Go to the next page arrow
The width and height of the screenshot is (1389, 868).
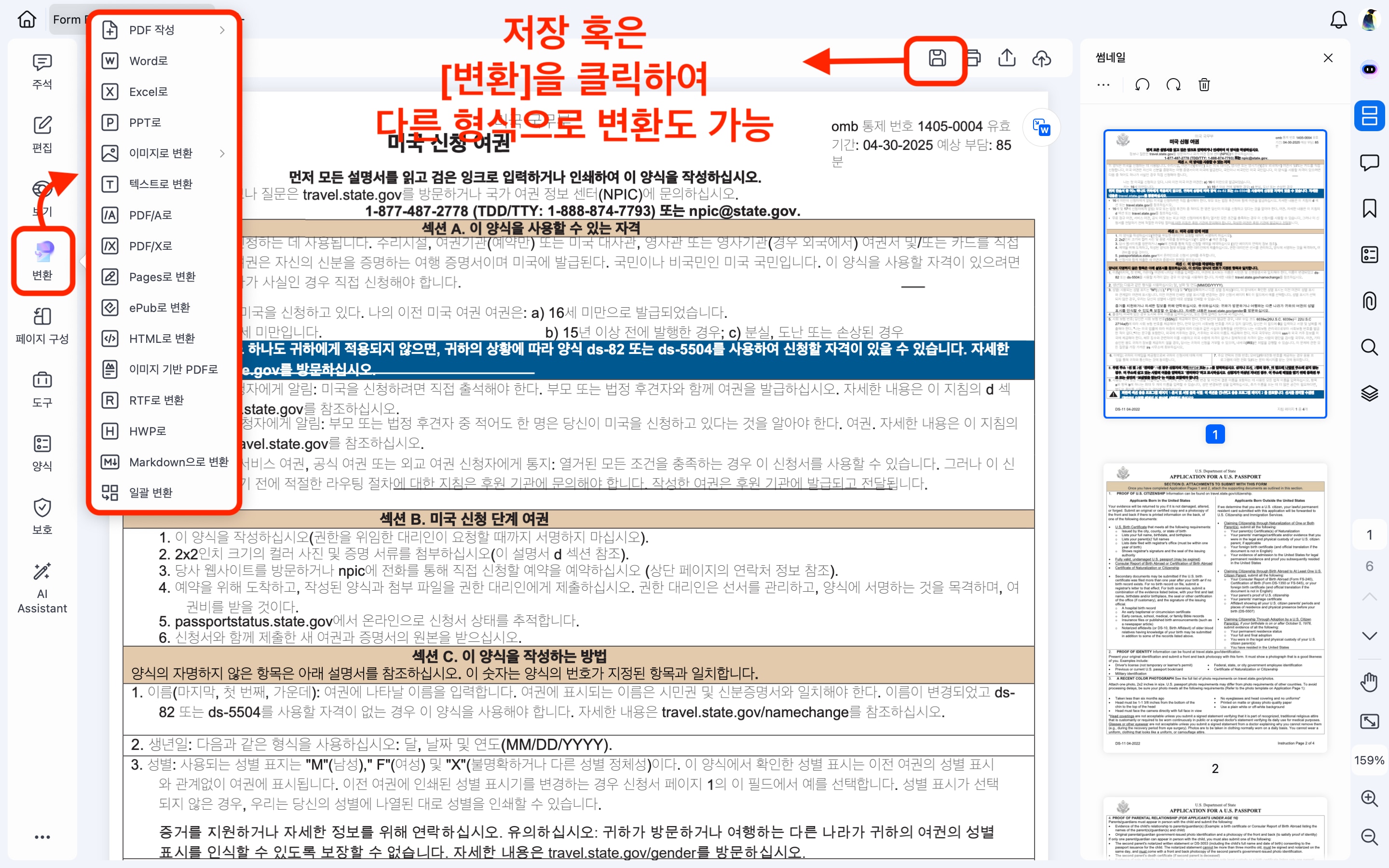(1370, 636)
